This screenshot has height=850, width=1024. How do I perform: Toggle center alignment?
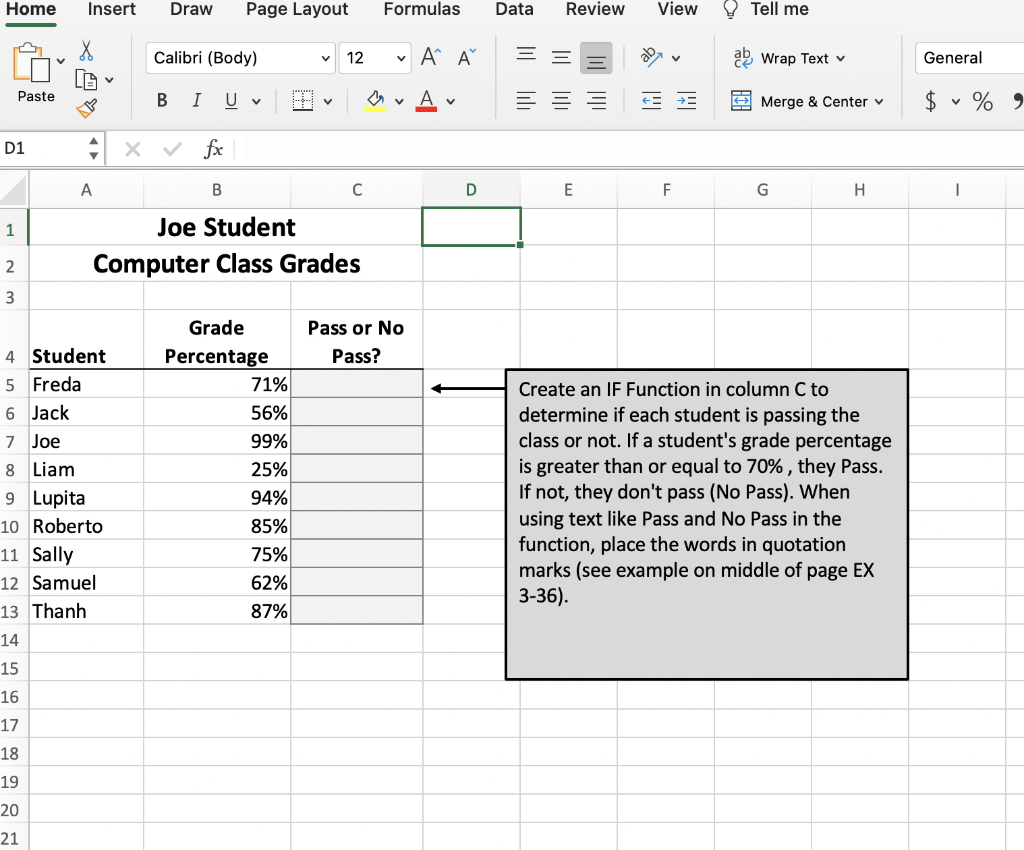[x=561, y=100]
